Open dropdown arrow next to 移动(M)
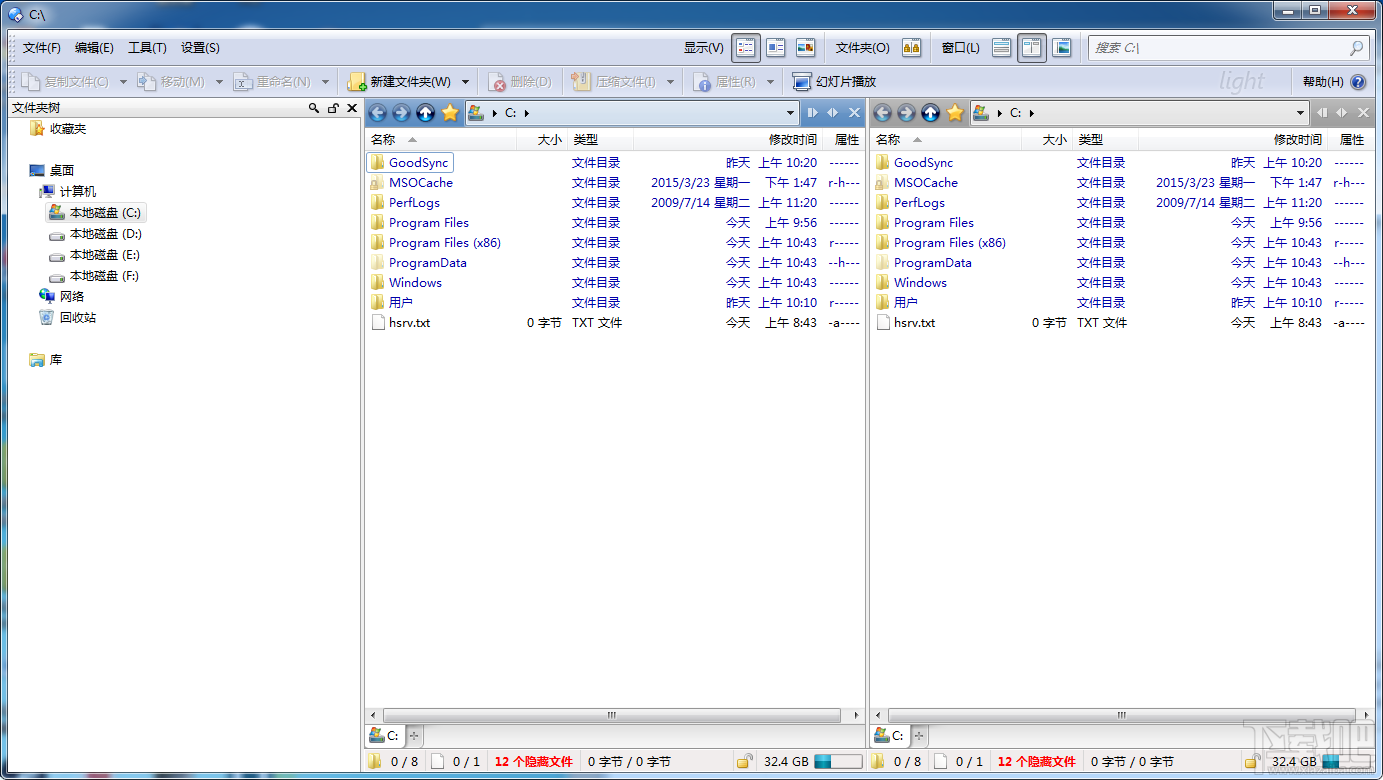 pos(219,82)
